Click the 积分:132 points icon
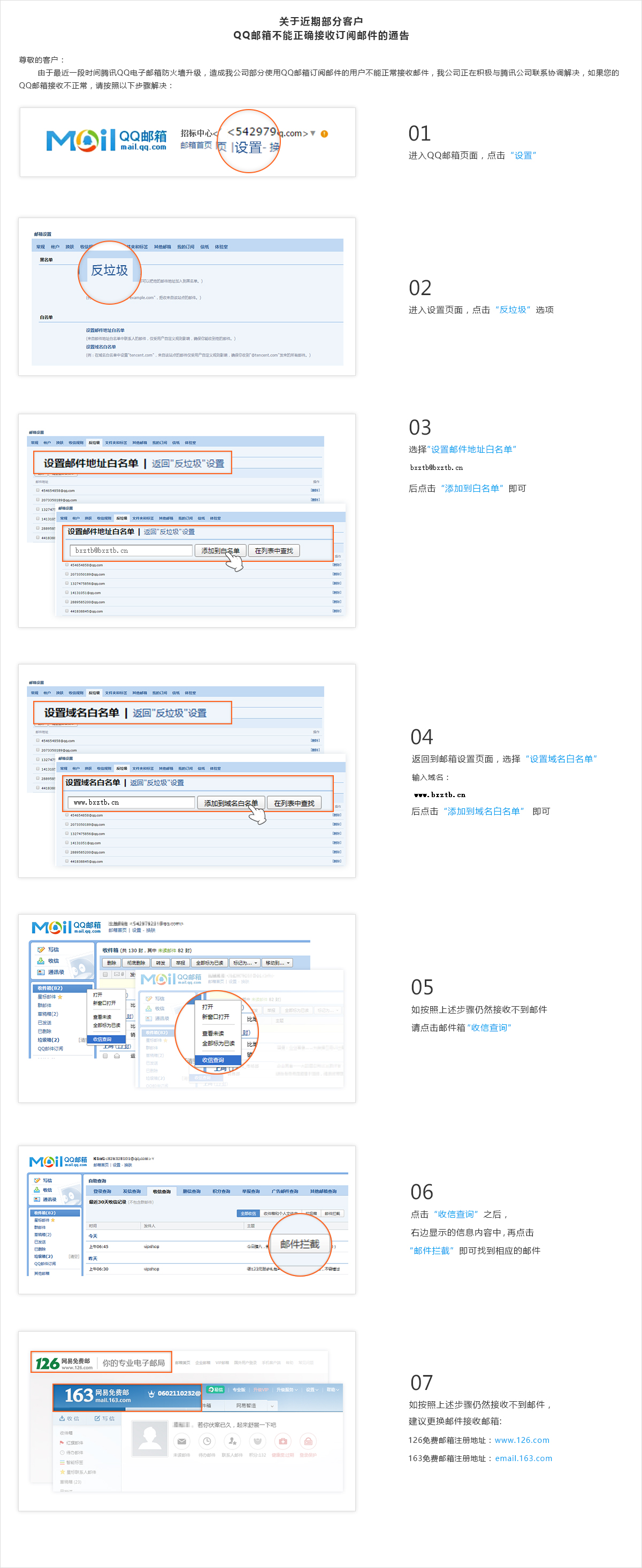Screen dimensions: 642x1568 [258, 1441]
